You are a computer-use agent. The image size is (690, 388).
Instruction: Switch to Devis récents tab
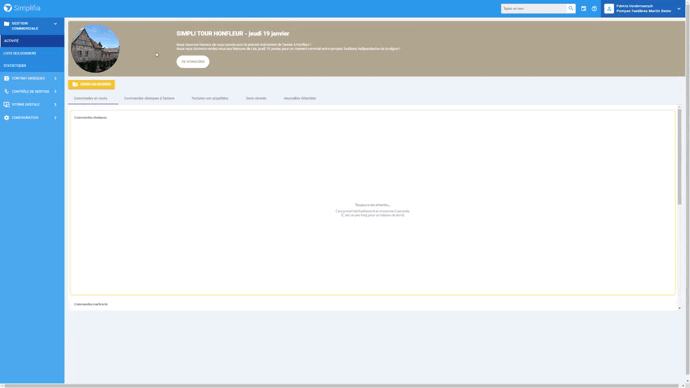point(256,98)
